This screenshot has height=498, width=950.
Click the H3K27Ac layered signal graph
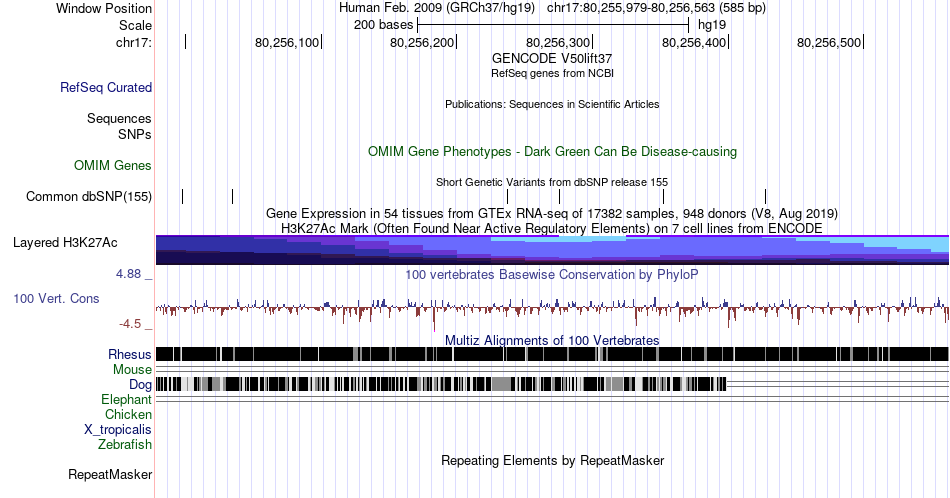click(552, 250)
